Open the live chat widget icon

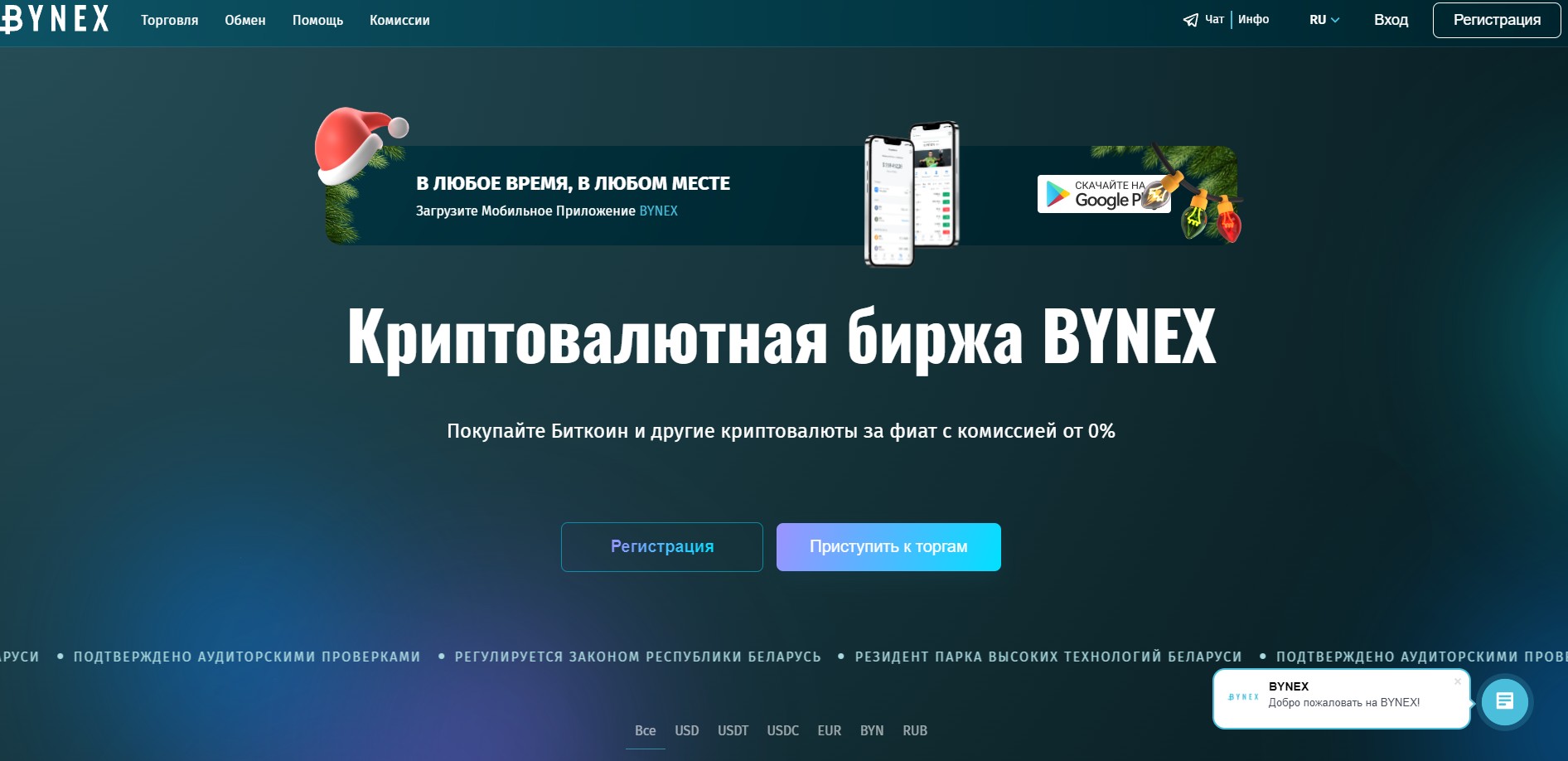(x=1504, y=701)
